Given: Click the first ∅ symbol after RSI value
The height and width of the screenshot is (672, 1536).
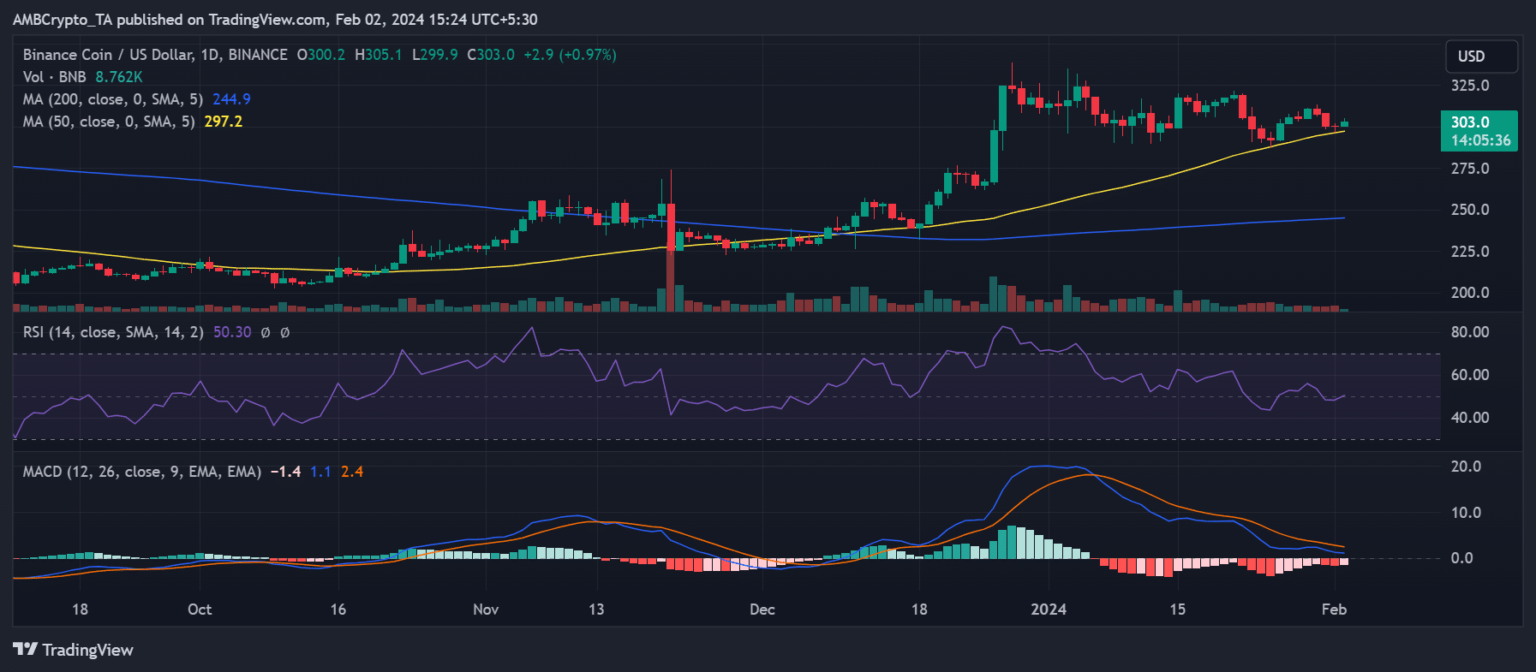Looking at the screenshot, I should point(266,332).
